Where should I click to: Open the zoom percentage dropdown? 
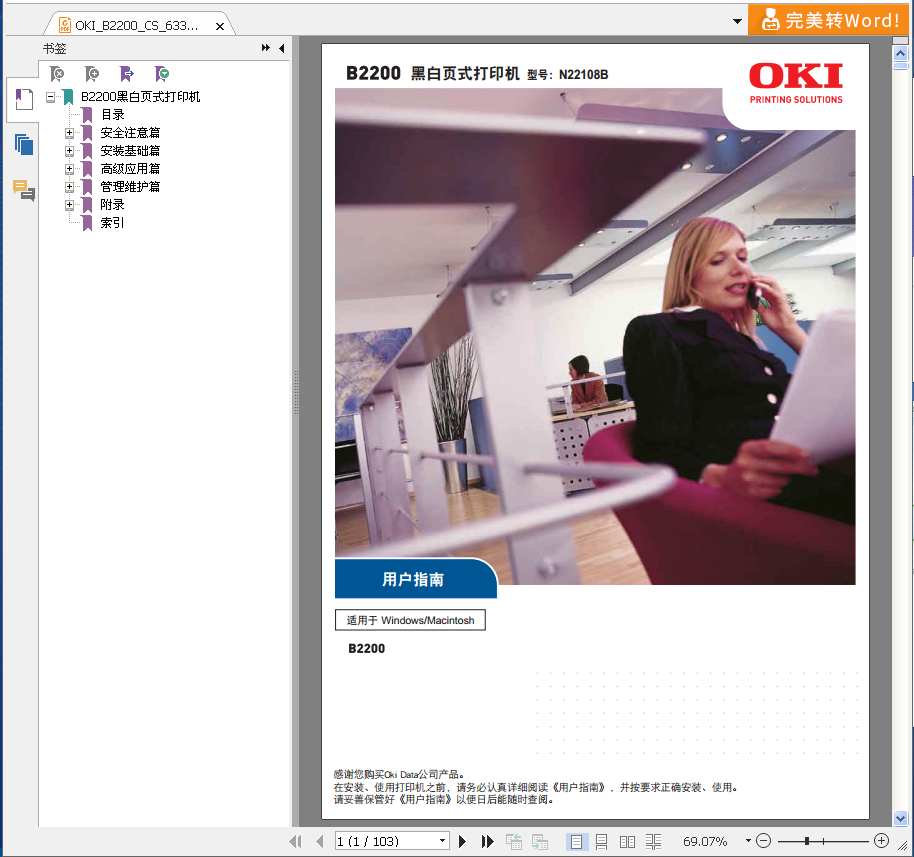tap(748, 841)
